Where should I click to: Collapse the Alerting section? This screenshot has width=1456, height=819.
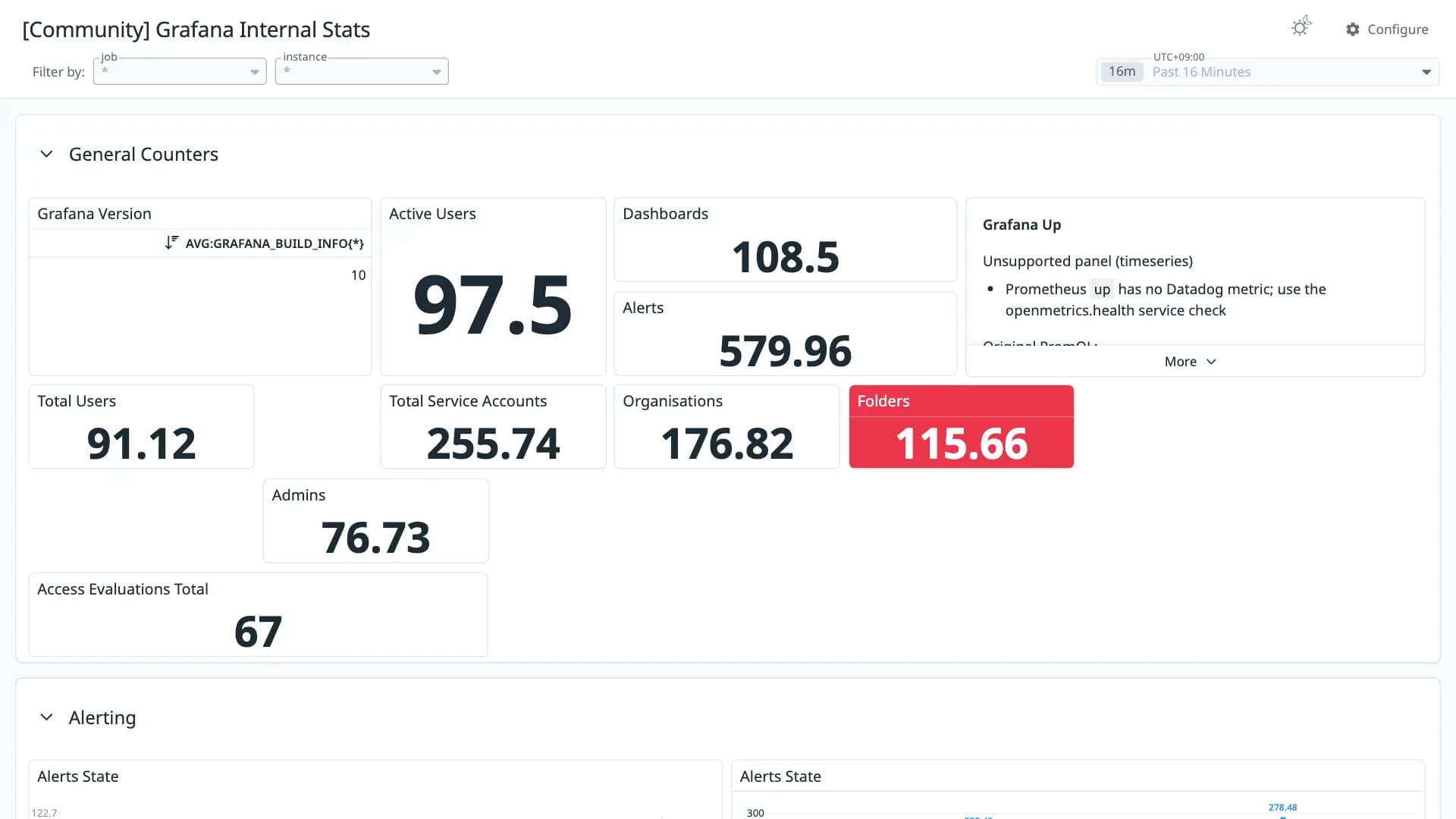[46, 717]
